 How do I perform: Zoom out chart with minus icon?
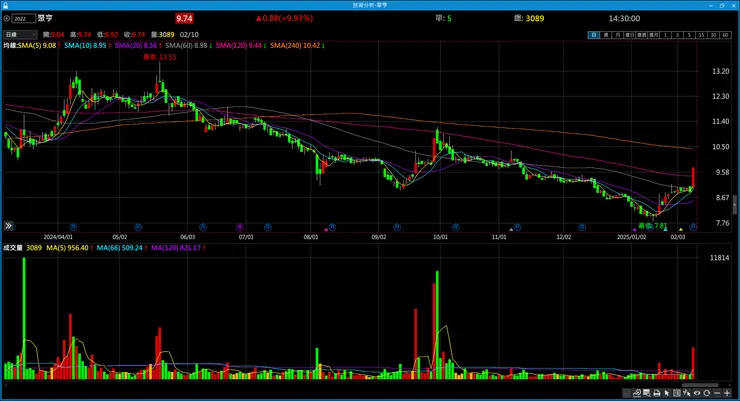click(x=717, y=393)
